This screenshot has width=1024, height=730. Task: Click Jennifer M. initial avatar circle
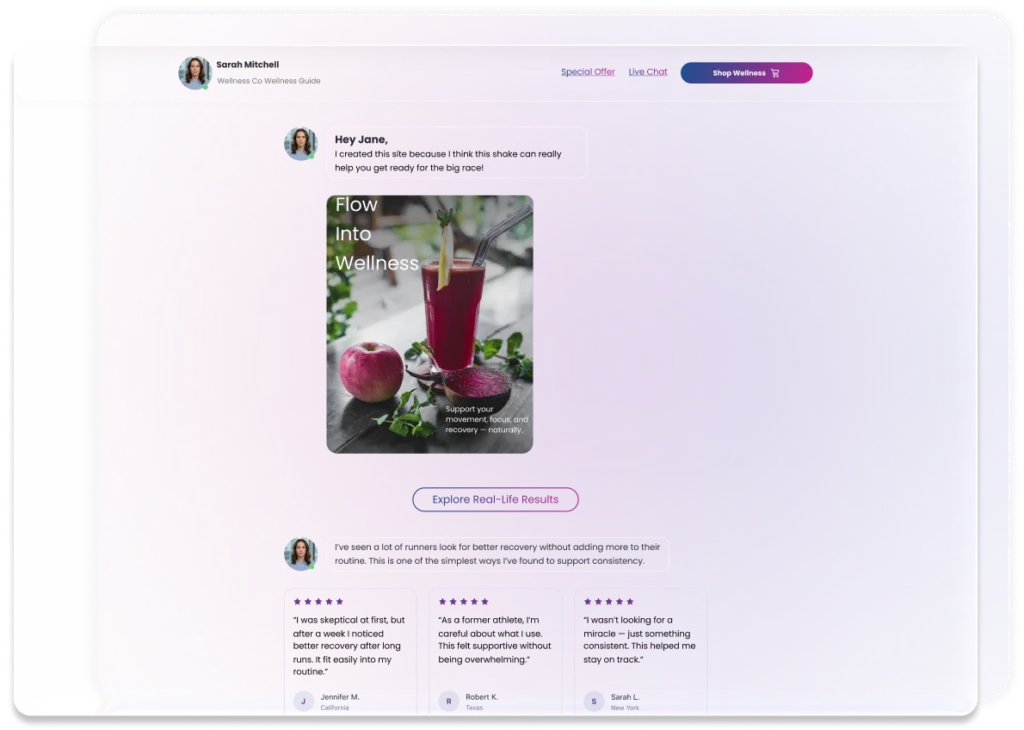303,701
